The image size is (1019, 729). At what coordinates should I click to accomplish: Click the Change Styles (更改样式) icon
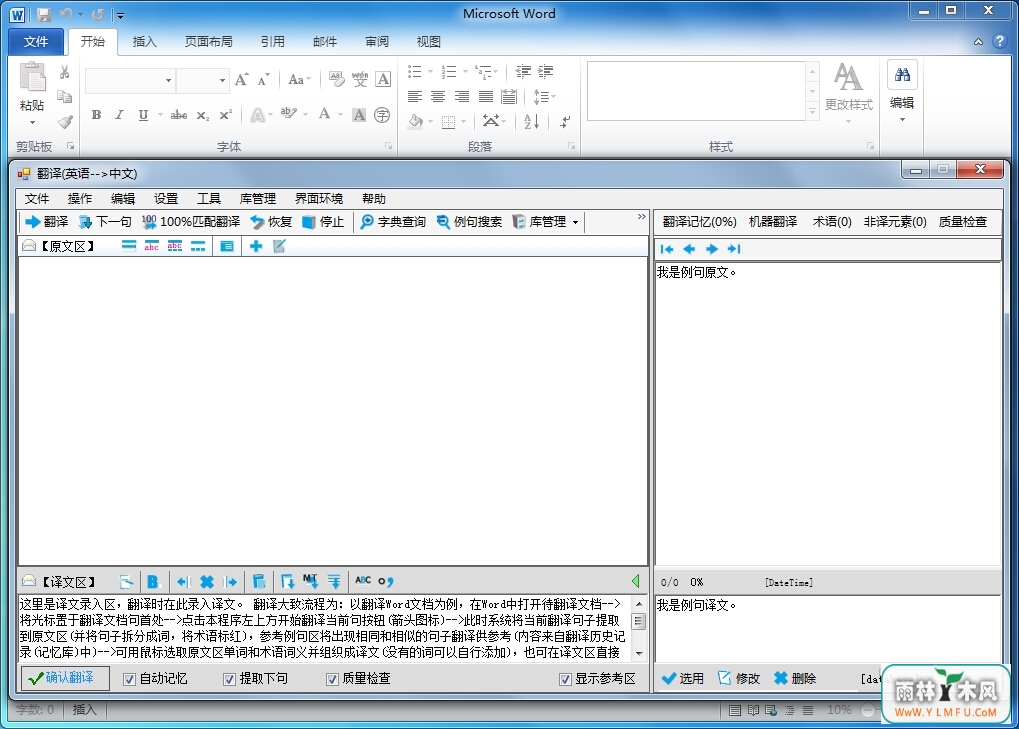pos(848,77)
